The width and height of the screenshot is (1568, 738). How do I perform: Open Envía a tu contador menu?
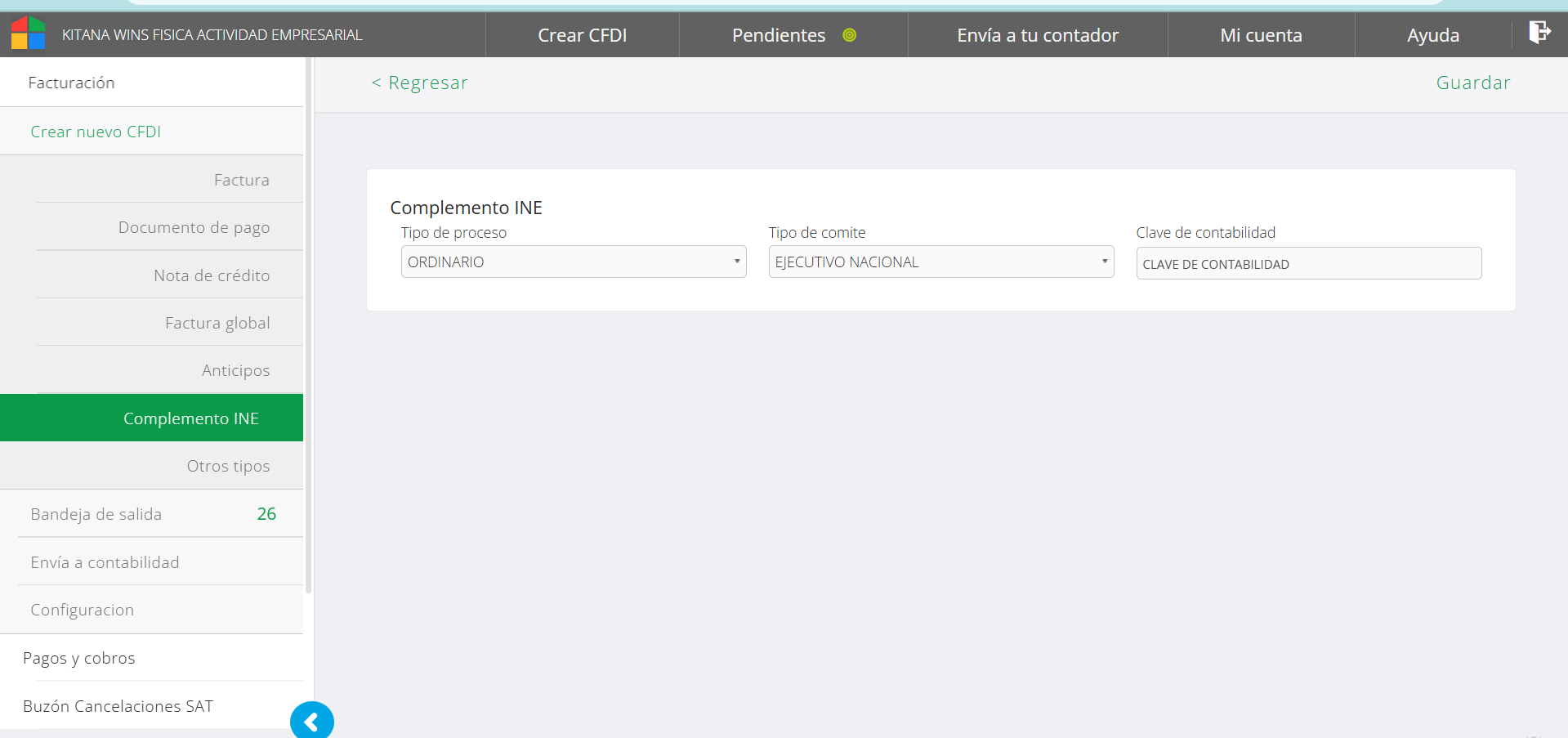1037,35
